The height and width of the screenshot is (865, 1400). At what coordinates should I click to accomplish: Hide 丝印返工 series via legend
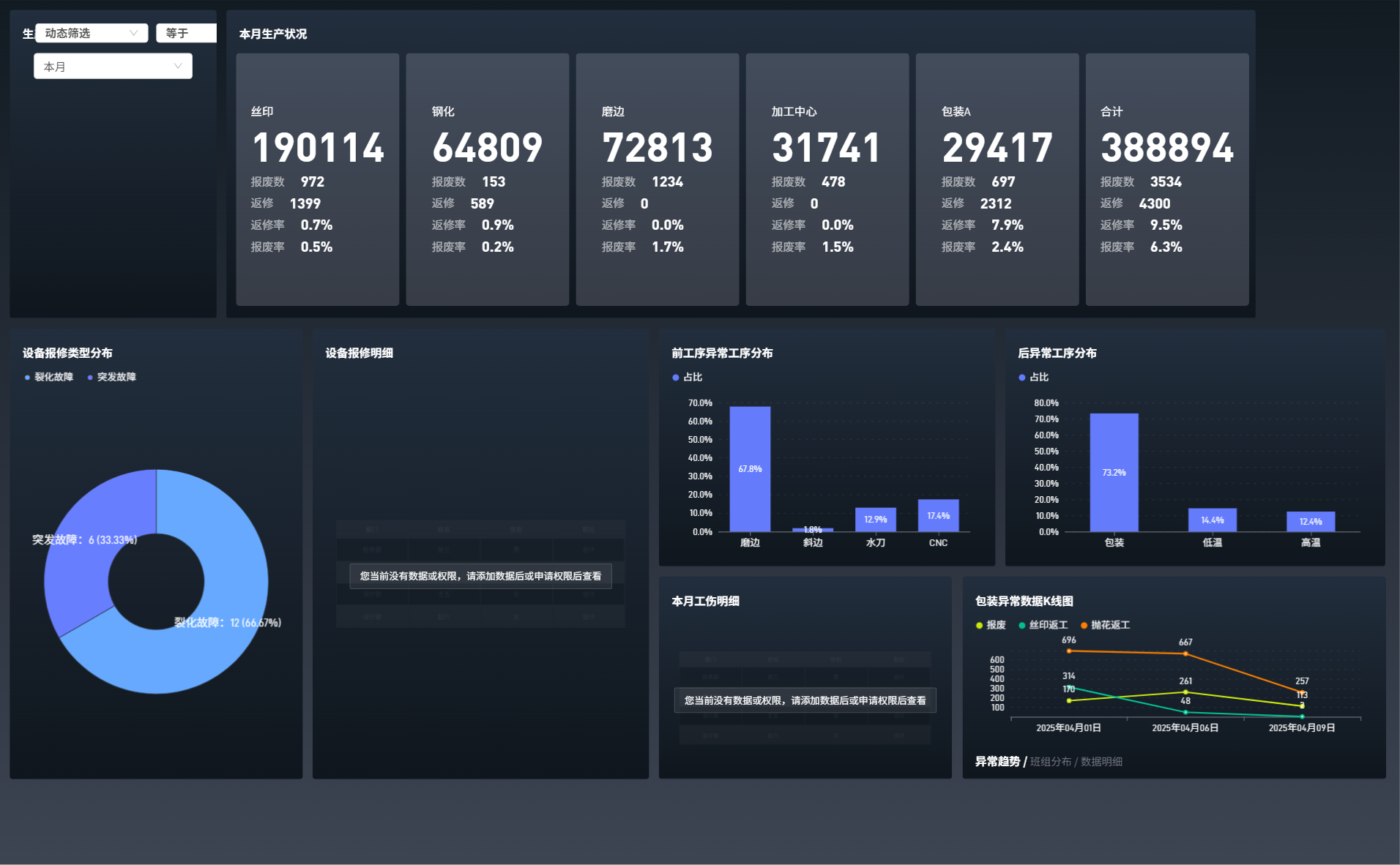tap(1043, 625)
